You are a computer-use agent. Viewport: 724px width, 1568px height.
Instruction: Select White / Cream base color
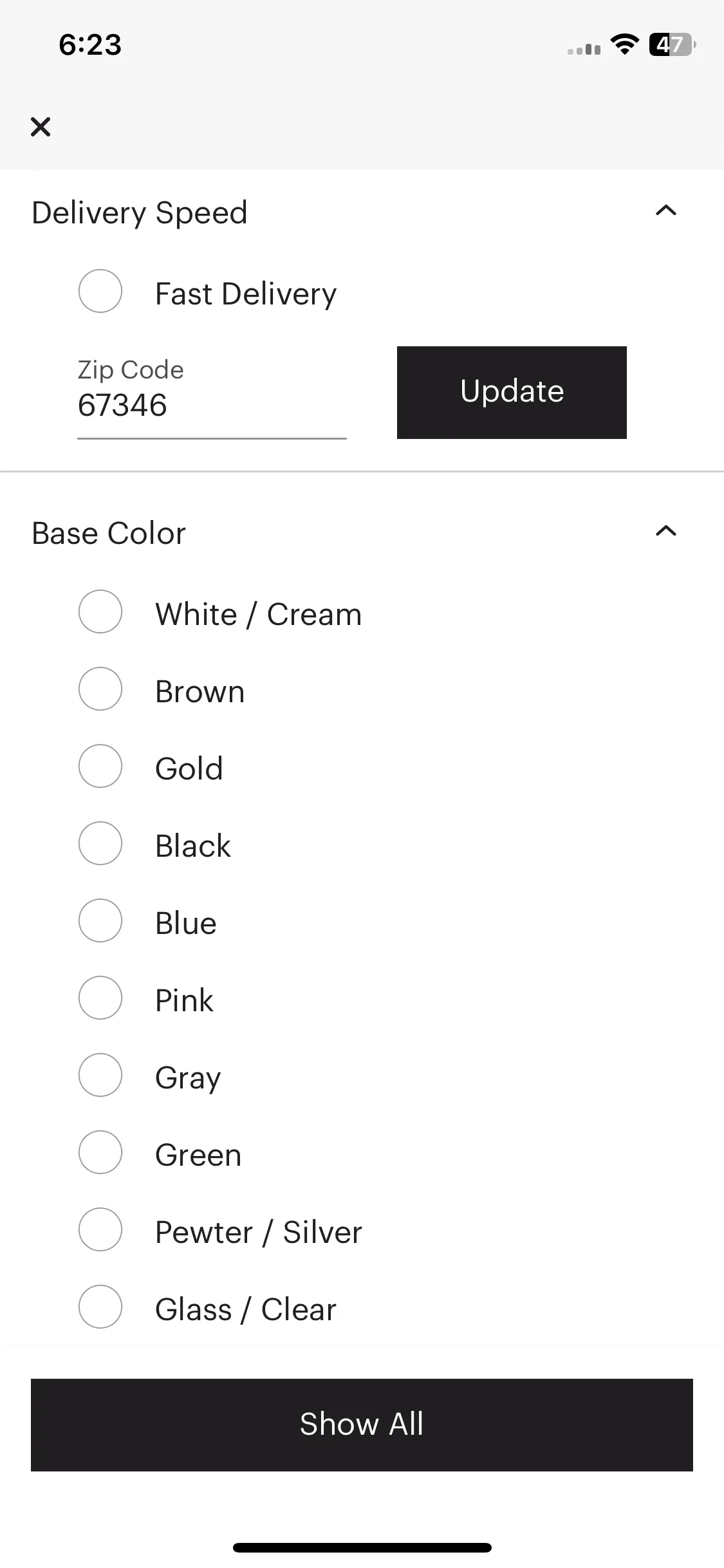click(x=100, y=611)
